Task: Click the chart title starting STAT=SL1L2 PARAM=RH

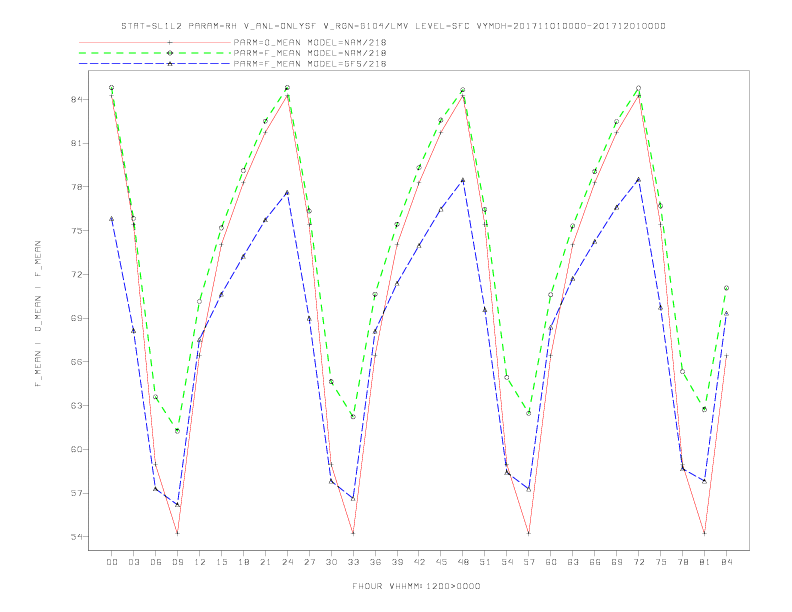Action: (393, 26)
